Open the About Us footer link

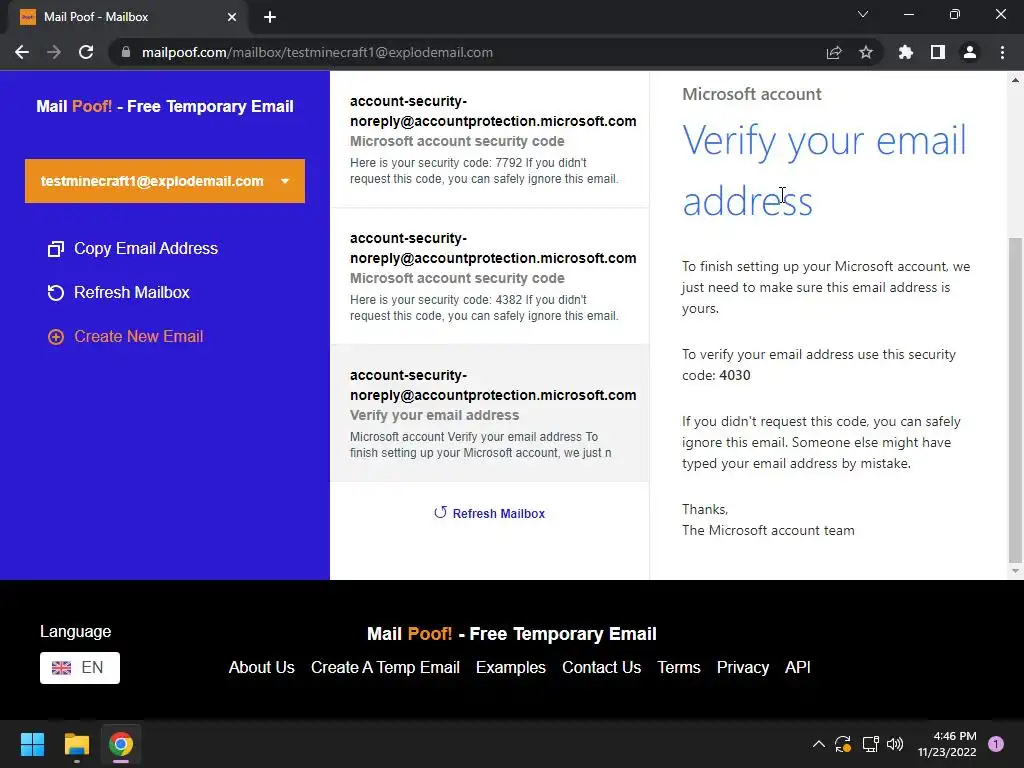click(261, 667)
